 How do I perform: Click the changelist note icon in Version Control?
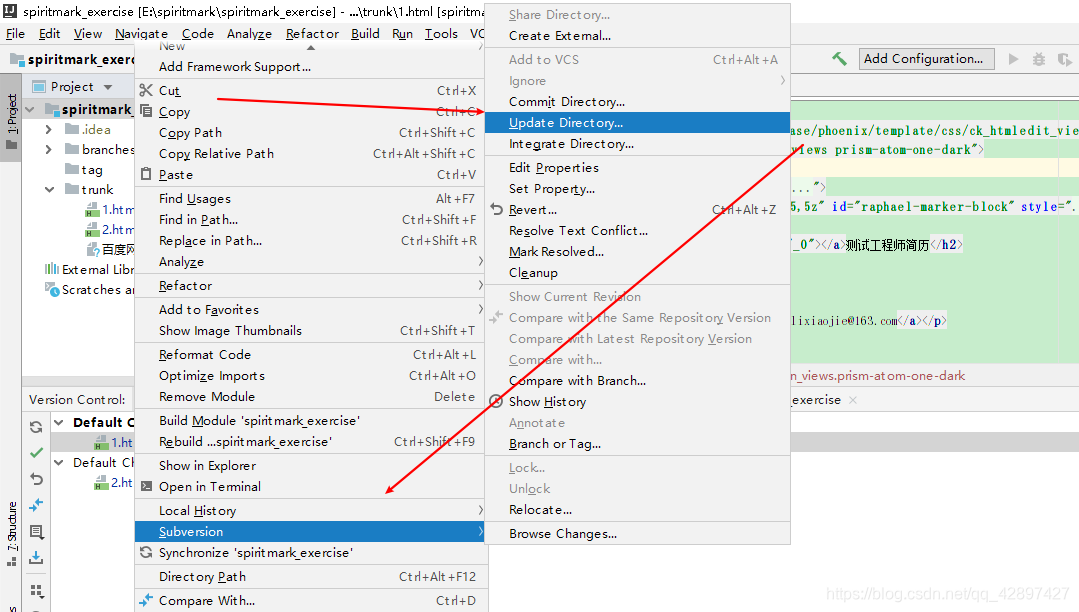tap(36, 531)
